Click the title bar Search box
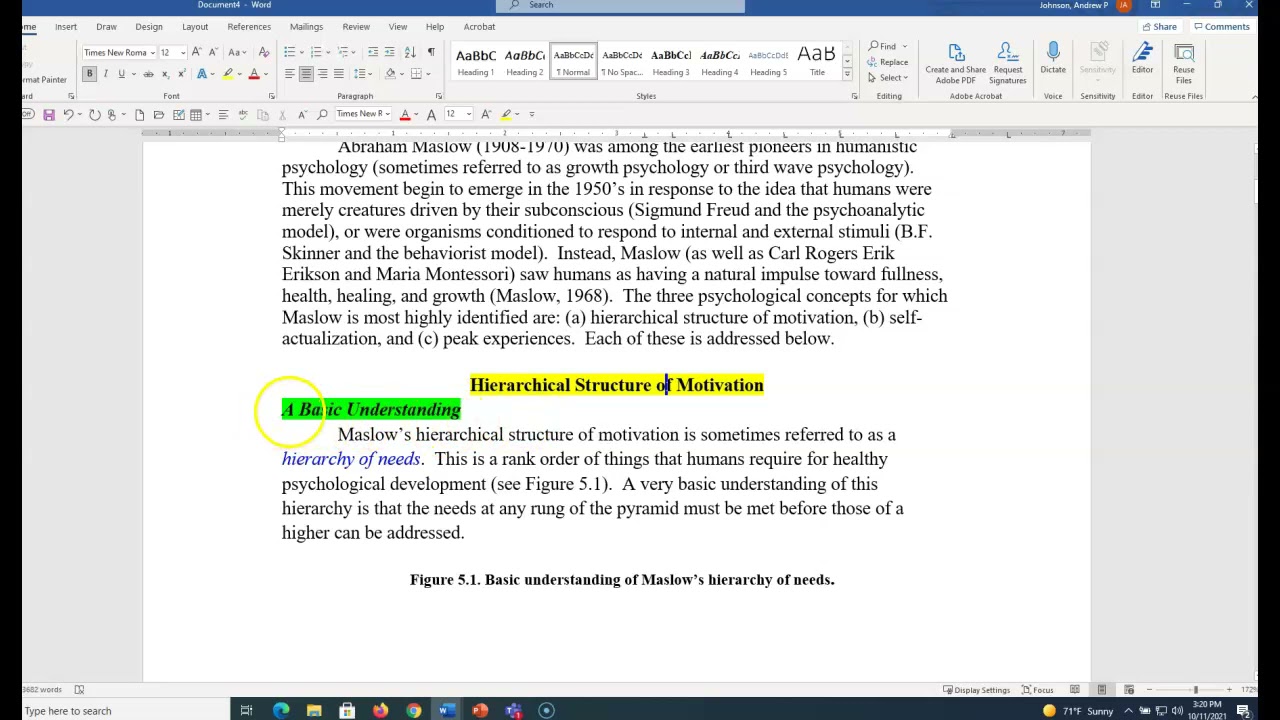The image size is (1280, 720). (x=620, y=6)
